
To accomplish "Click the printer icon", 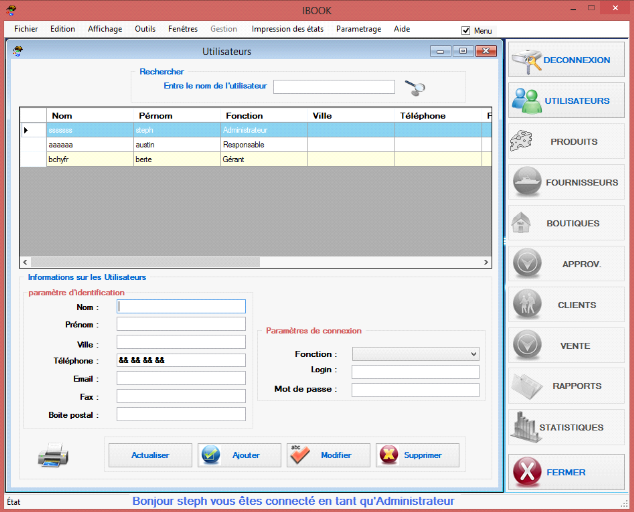I will coord(53,456).
